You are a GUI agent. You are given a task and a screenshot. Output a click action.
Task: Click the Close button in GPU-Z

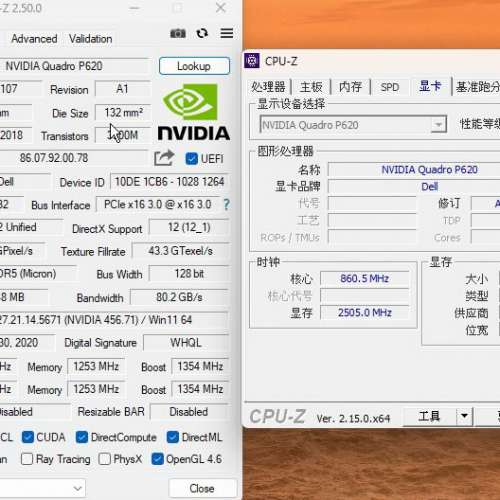coord(202,488)
